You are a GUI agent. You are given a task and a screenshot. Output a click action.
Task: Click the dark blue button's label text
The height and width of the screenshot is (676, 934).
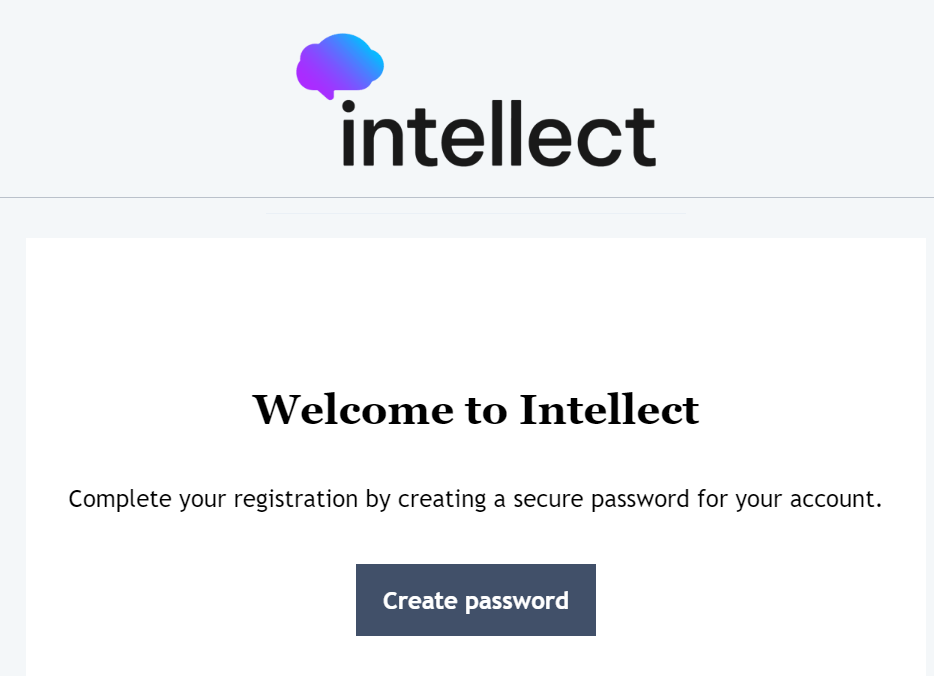point(476,600)
